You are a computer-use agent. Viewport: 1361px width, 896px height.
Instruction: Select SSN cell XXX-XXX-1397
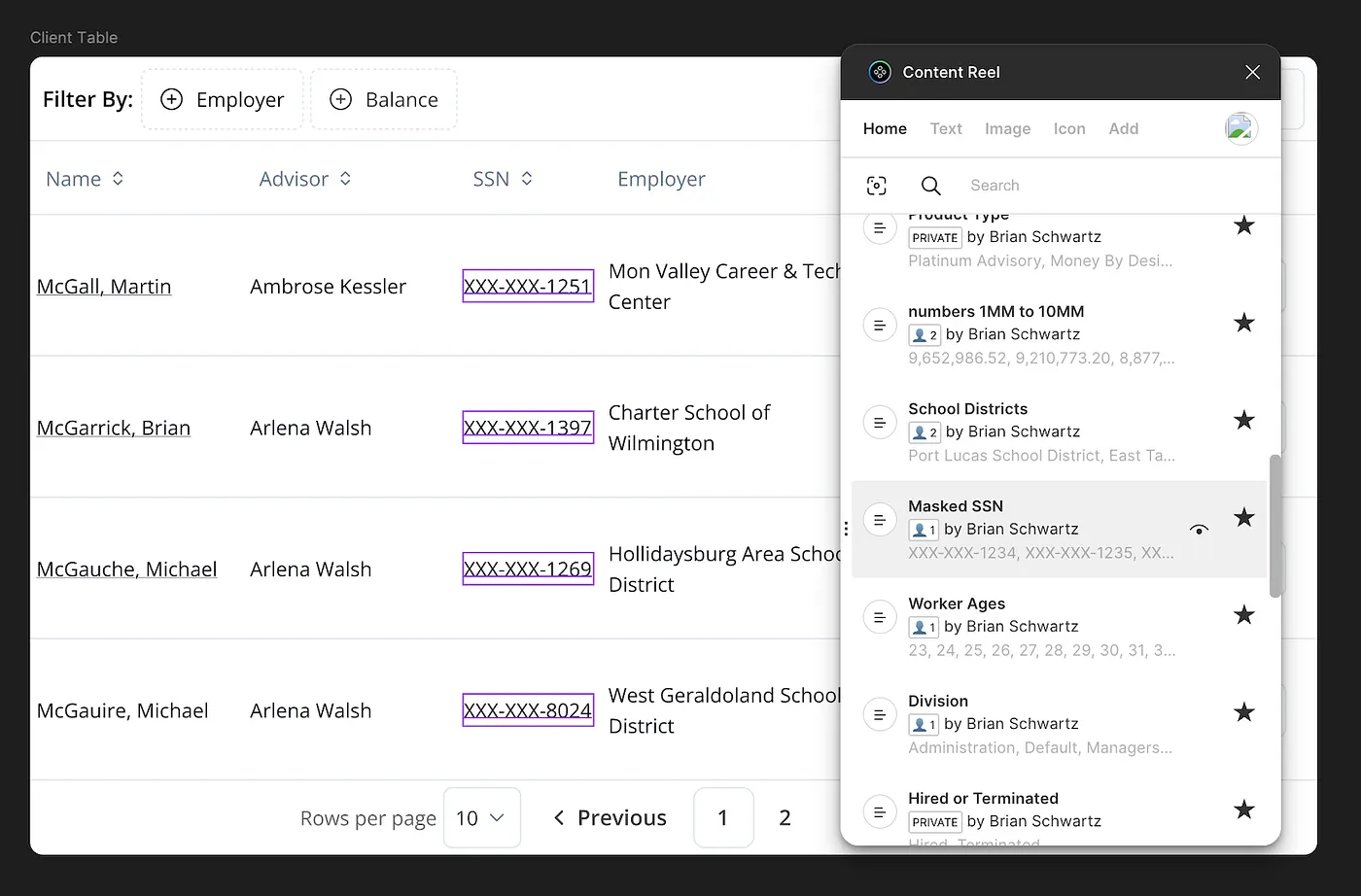pos(528,428)
